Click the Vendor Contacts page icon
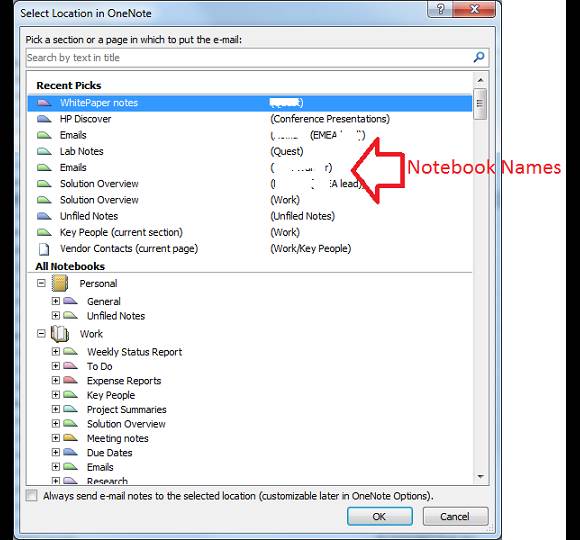 (44, 249)
